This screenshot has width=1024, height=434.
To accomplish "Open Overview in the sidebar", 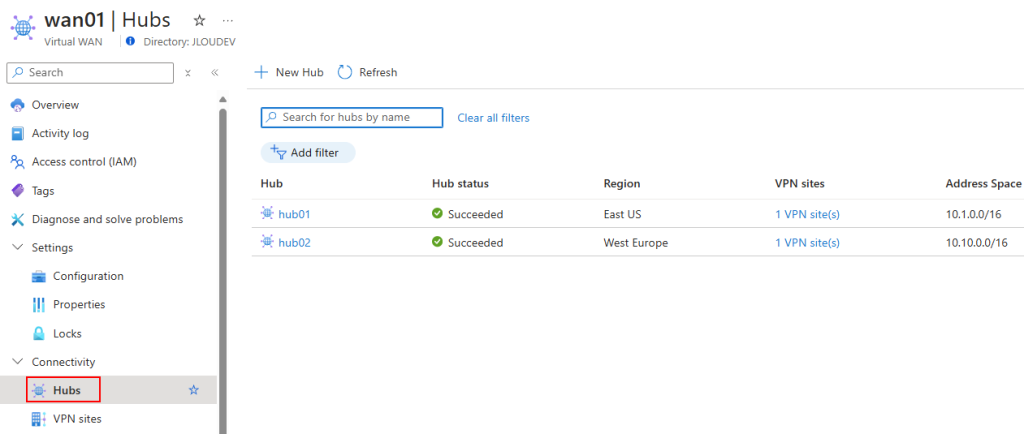I will pos(56,105).
